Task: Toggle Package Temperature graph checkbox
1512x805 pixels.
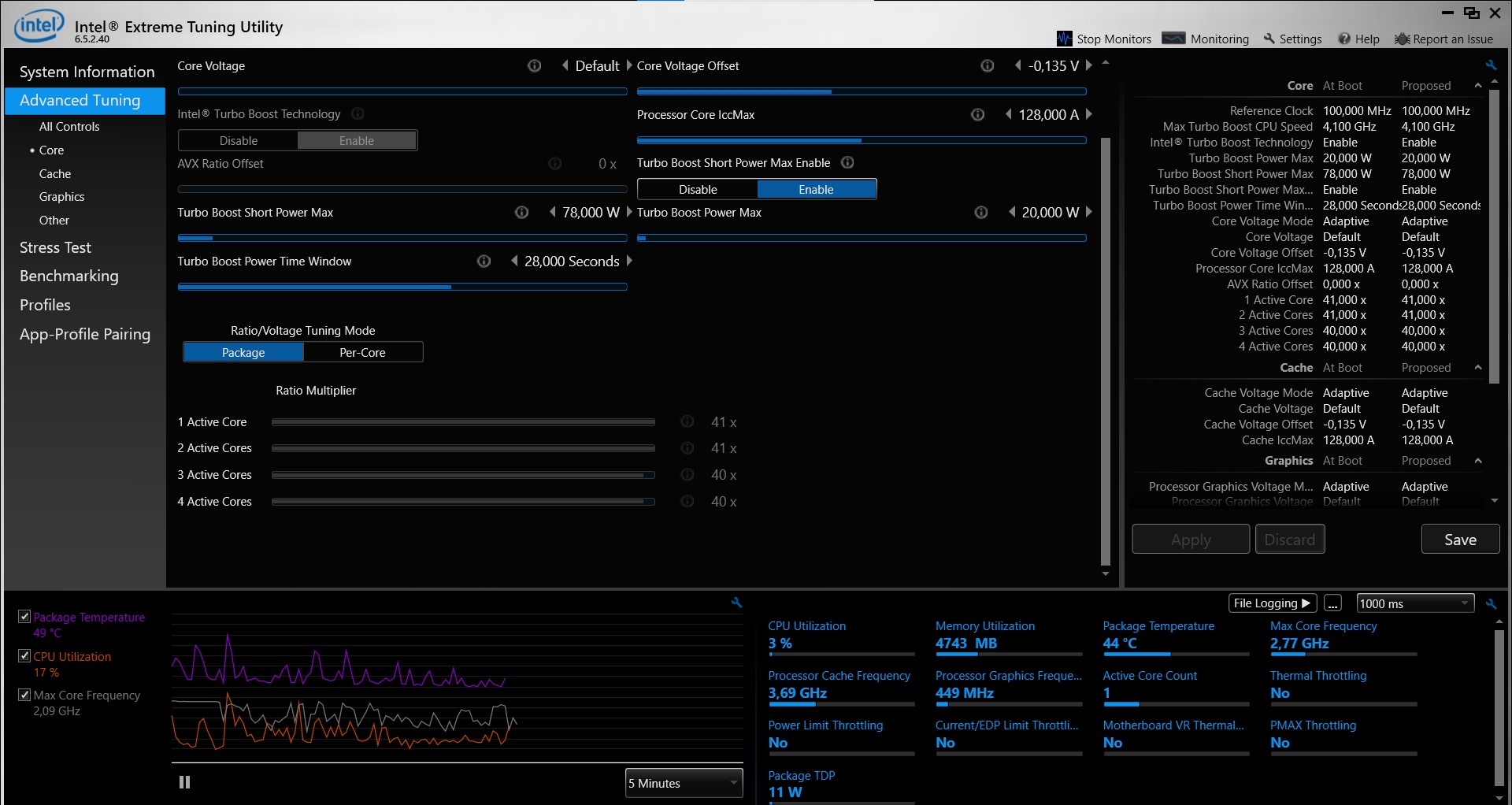Action: coord(24,617)
